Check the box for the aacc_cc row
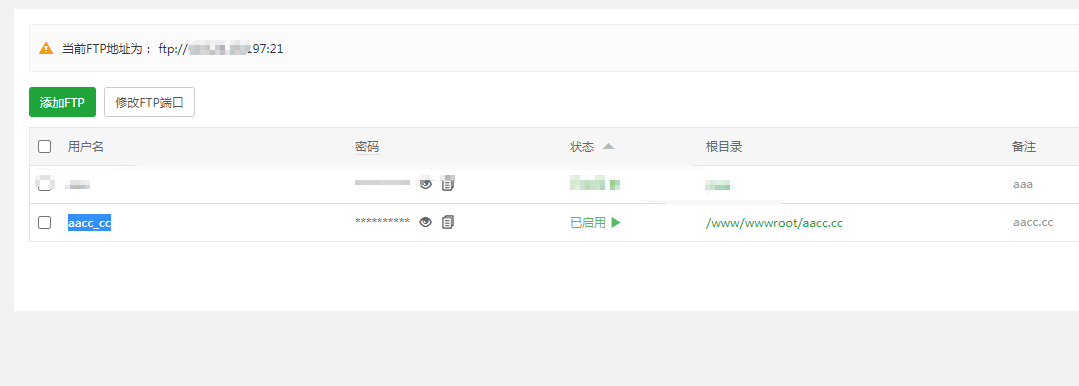The width and height of the screenshot is (1079, 386). [45, 222]
